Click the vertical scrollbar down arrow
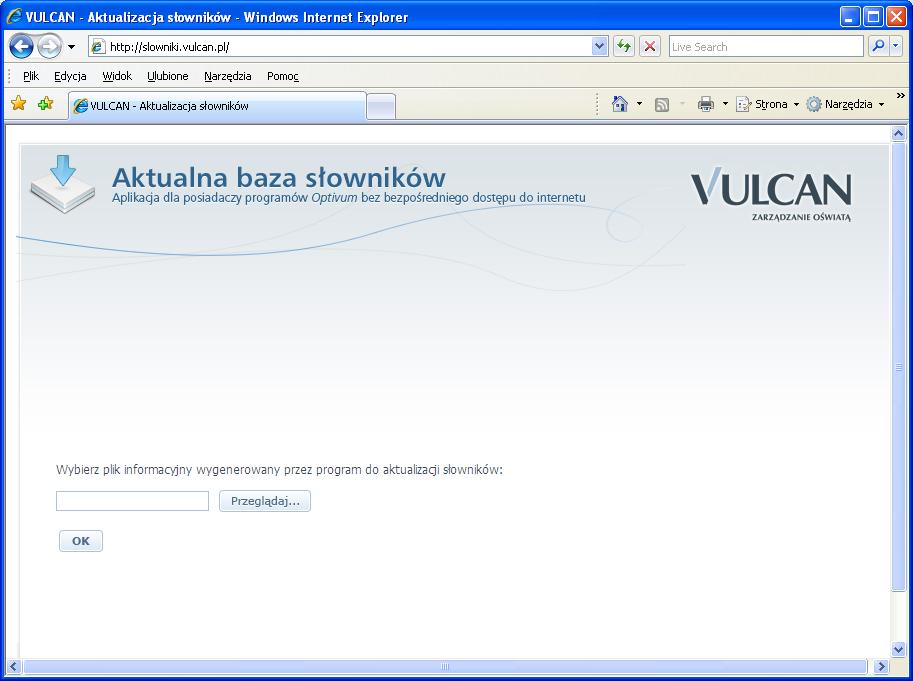 click(x=898, y=649)
